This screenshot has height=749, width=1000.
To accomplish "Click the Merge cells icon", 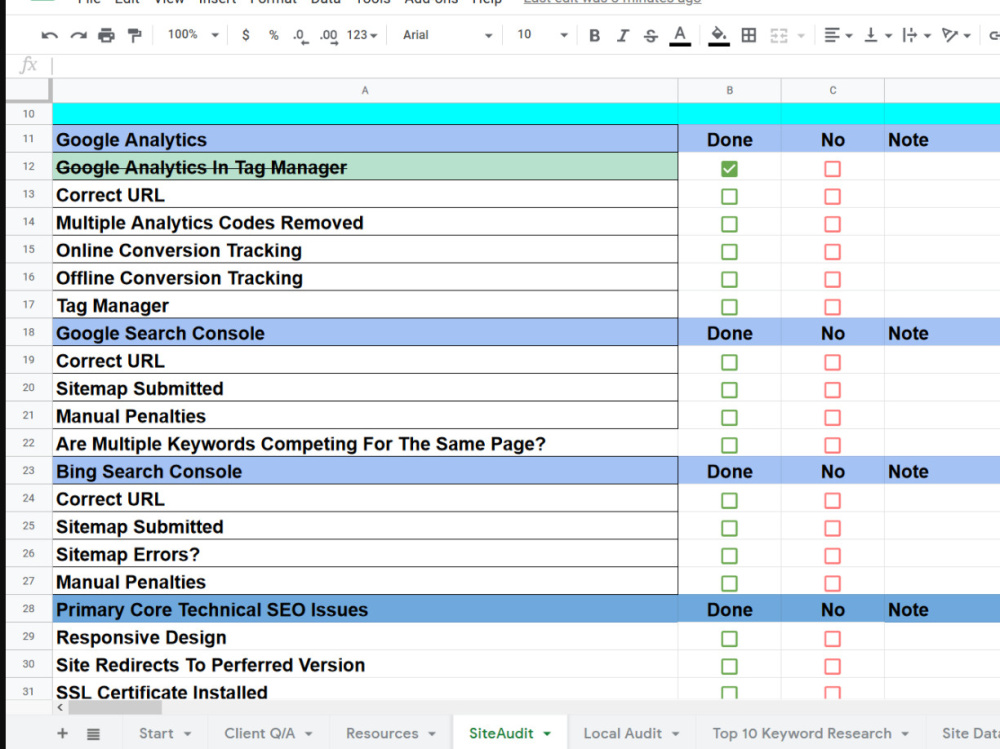I will [779, 35].
